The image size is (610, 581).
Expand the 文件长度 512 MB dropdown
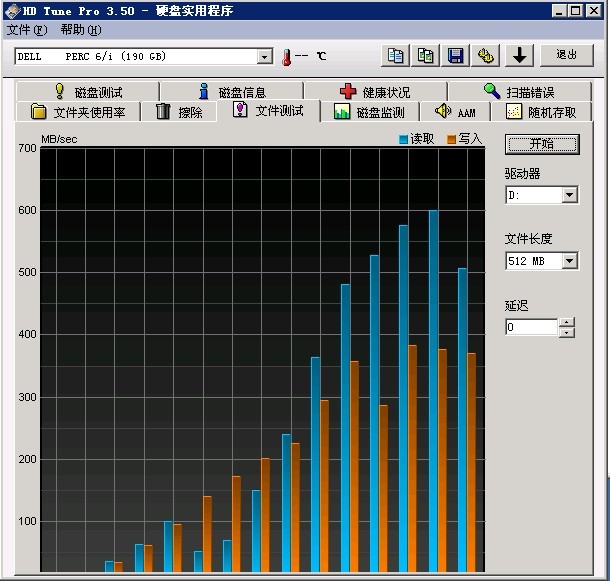tap(570, 260)
